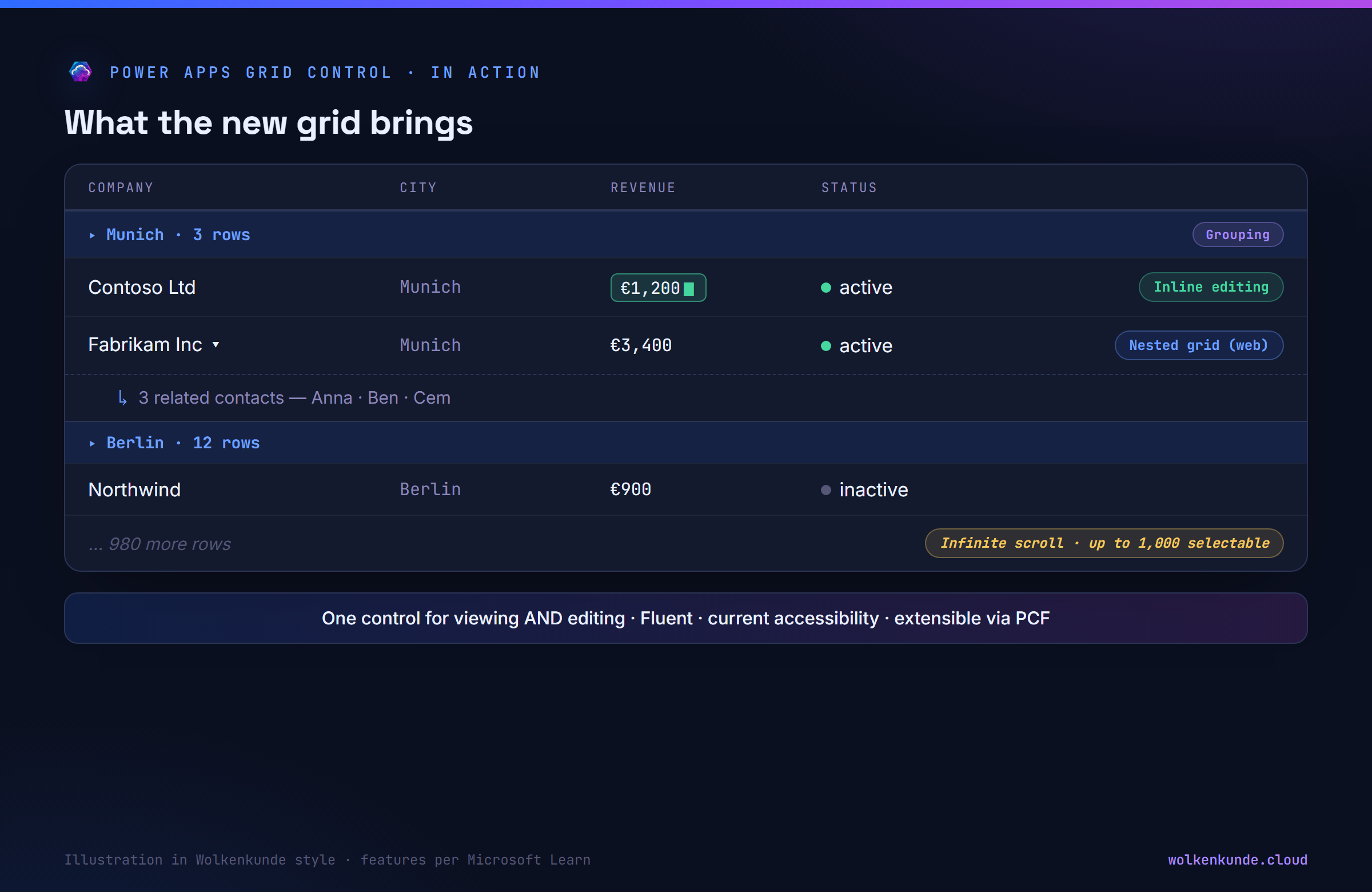Image resolution: width=1372 pixels, height=892 pixels.
Task: Click the grey inactive status dot
Action: point(826,490)
